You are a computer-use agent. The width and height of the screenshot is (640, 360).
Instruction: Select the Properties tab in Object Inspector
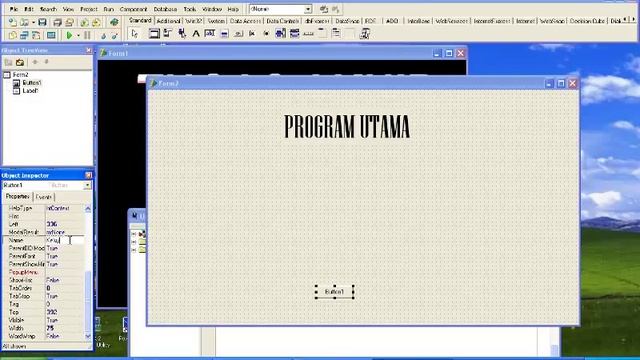coord(18,197)
